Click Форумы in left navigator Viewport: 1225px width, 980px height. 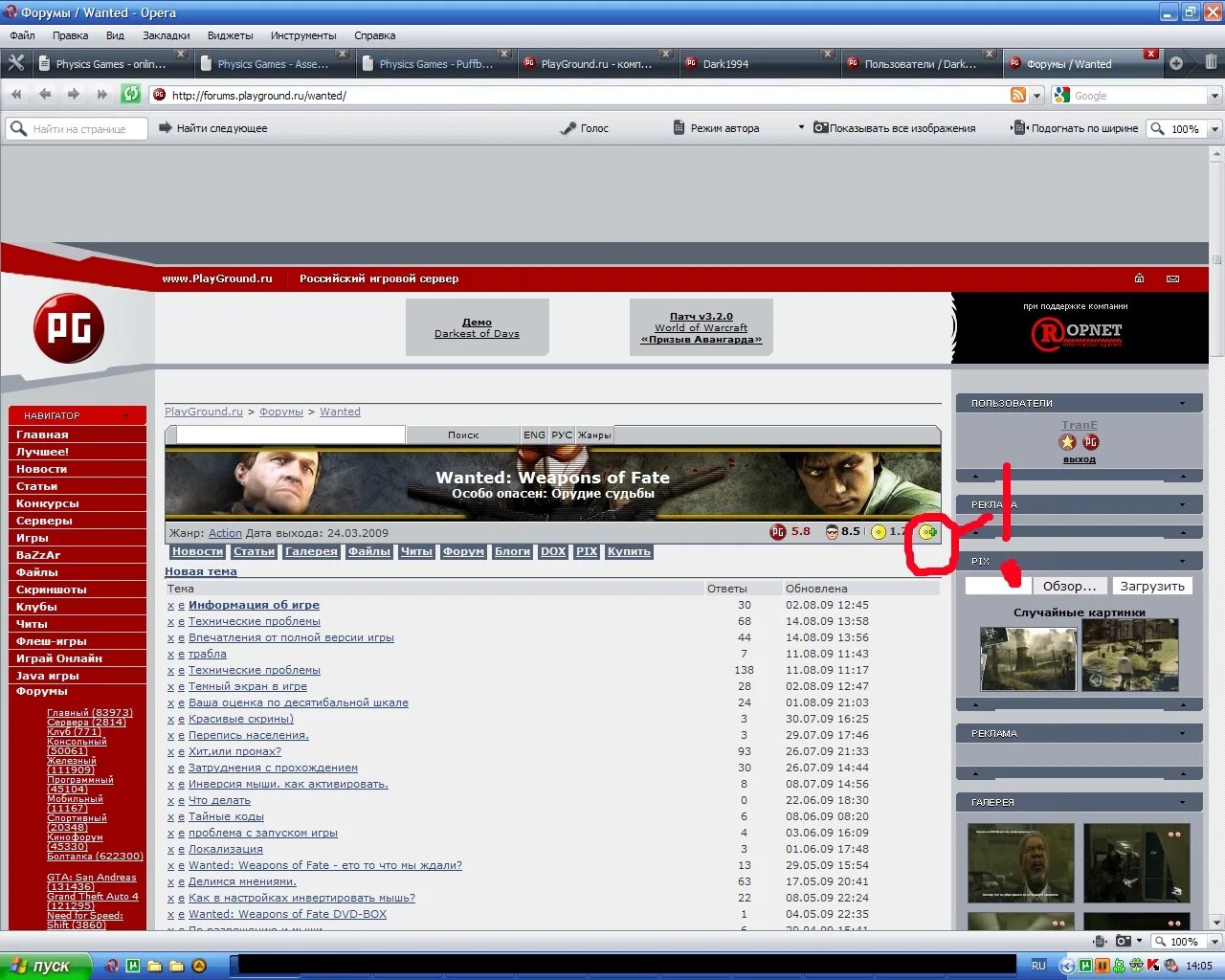(42, 691)
